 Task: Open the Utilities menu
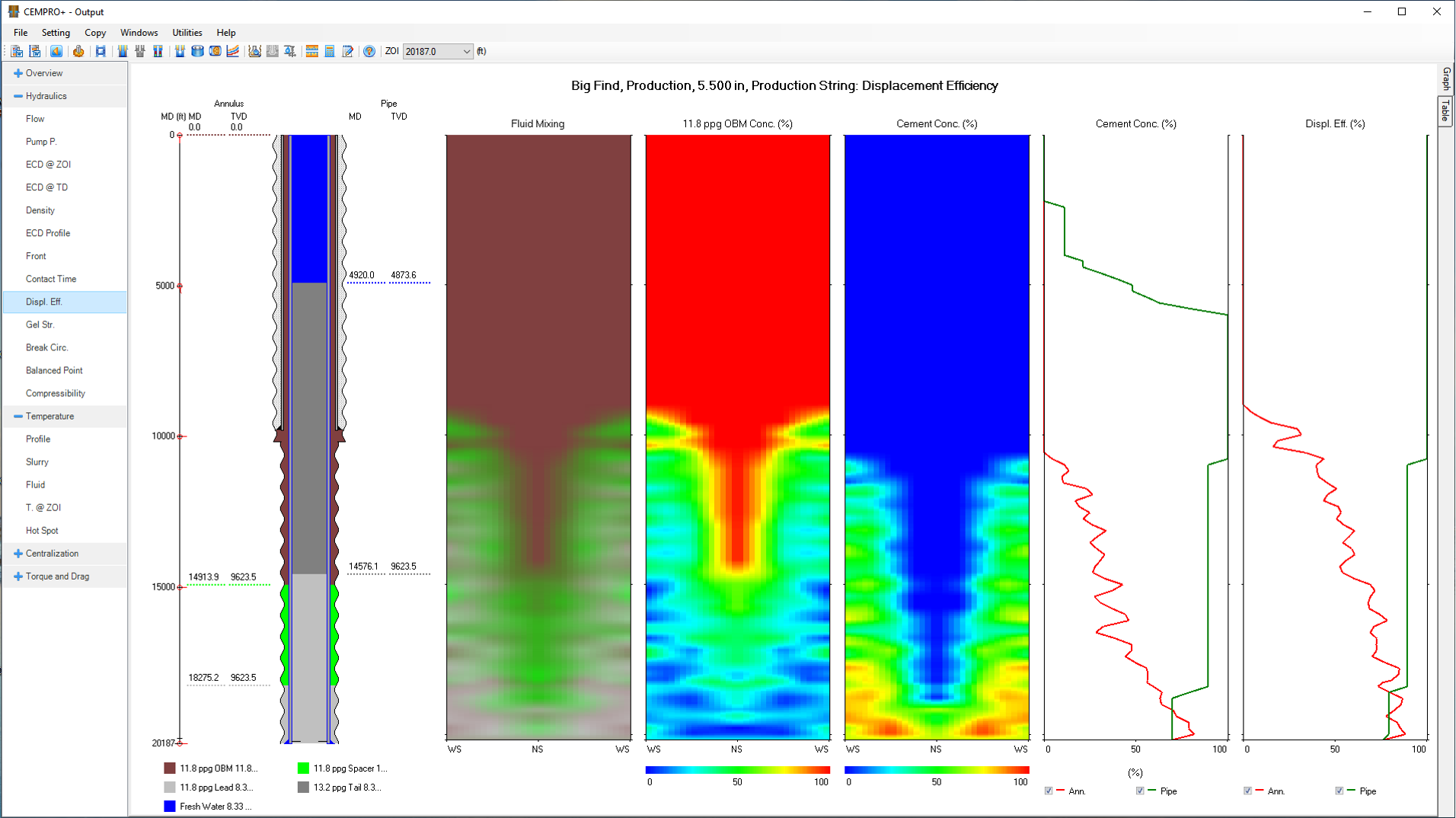coord(187,33)
